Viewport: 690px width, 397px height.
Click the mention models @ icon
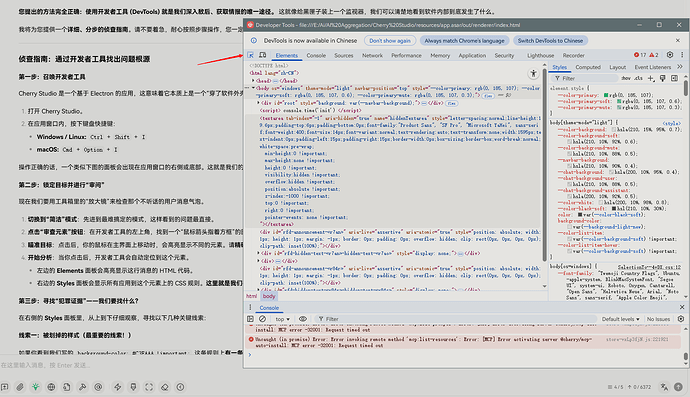98,387
